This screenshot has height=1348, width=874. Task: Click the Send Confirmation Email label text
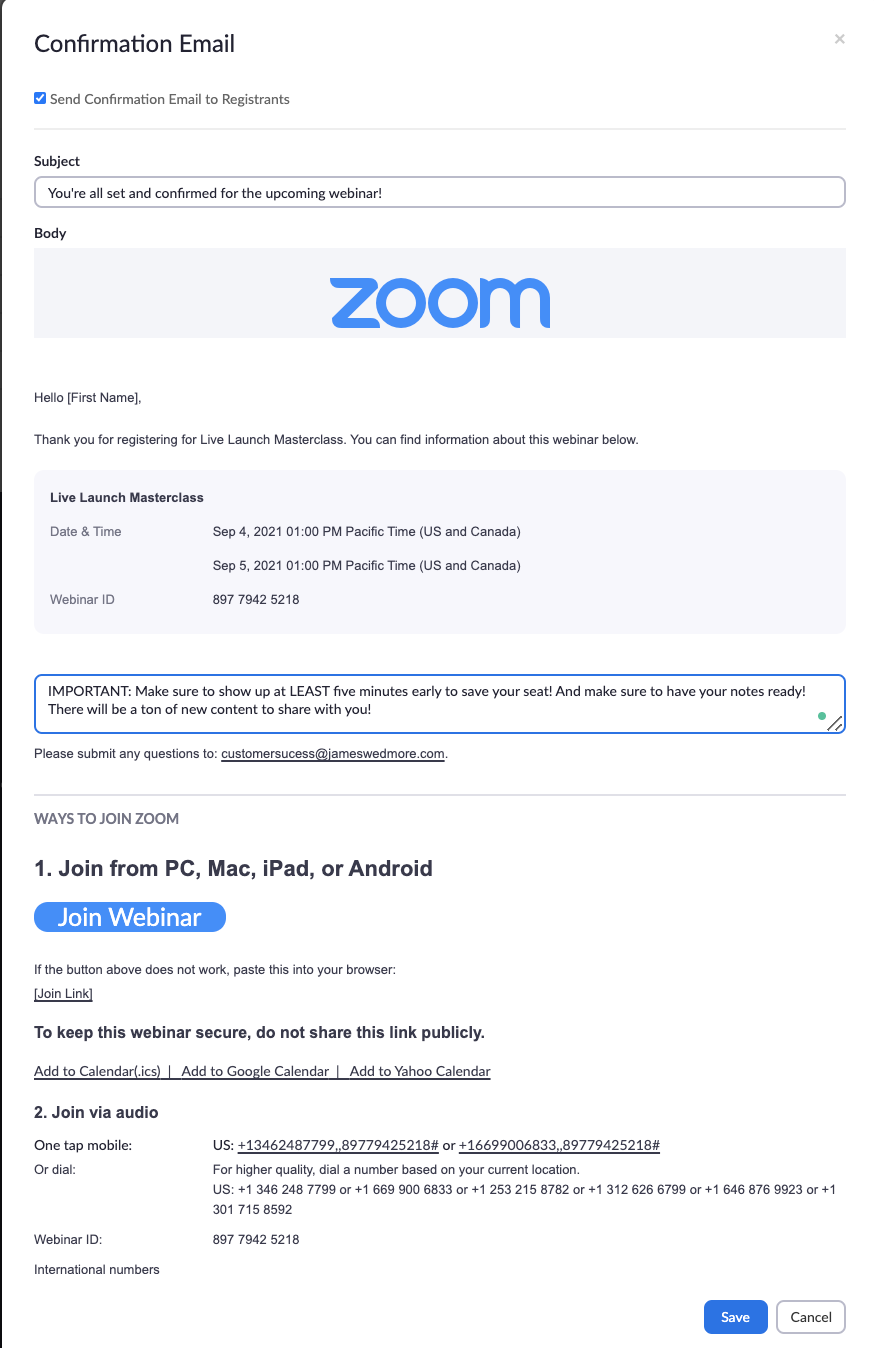pos(170,99)
